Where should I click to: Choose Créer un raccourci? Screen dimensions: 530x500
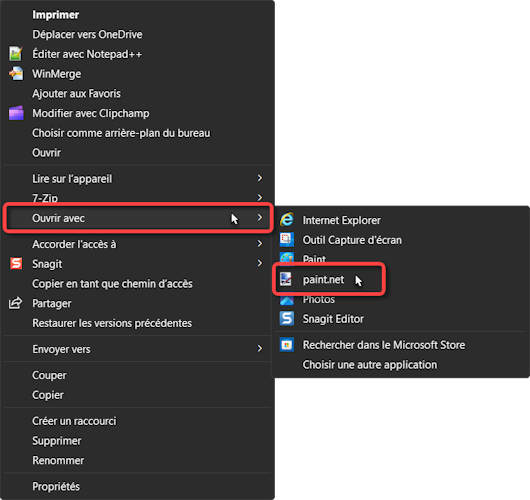point(138,421)
